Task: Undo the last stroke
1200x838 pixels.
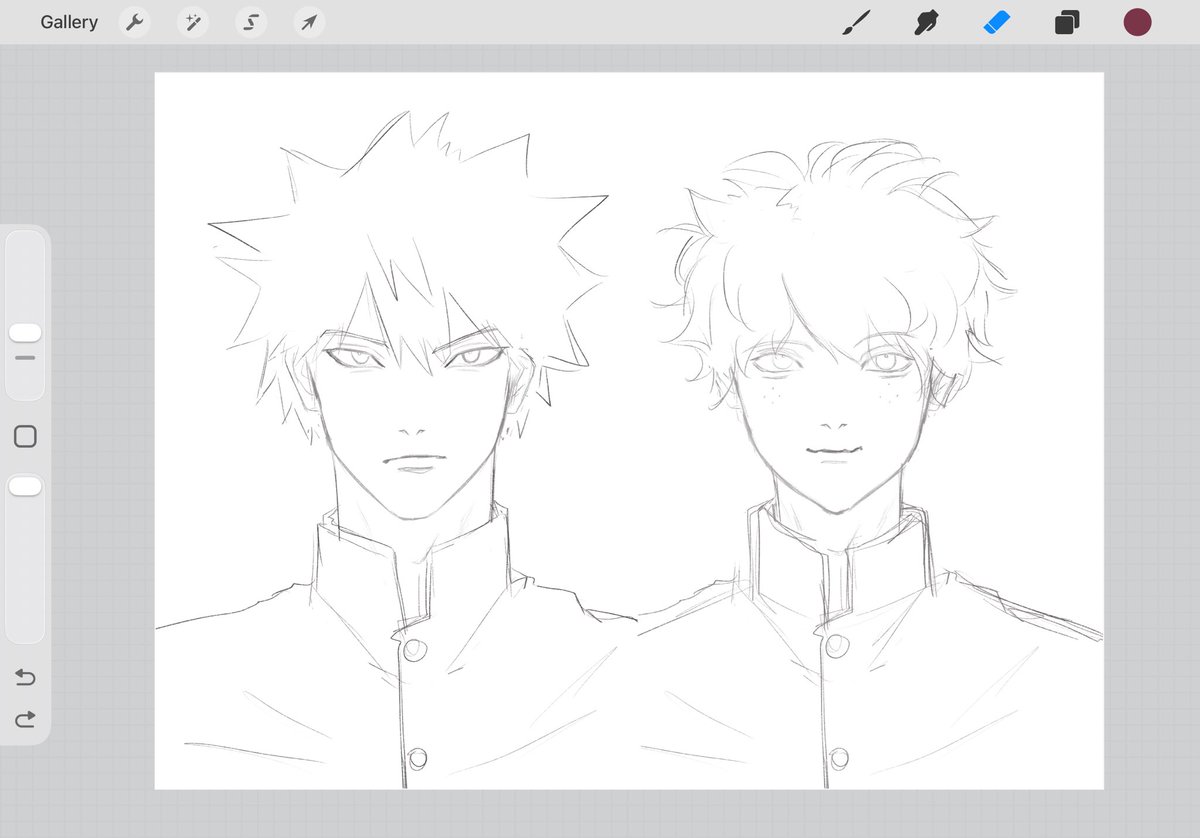Action: coord(25,678)
